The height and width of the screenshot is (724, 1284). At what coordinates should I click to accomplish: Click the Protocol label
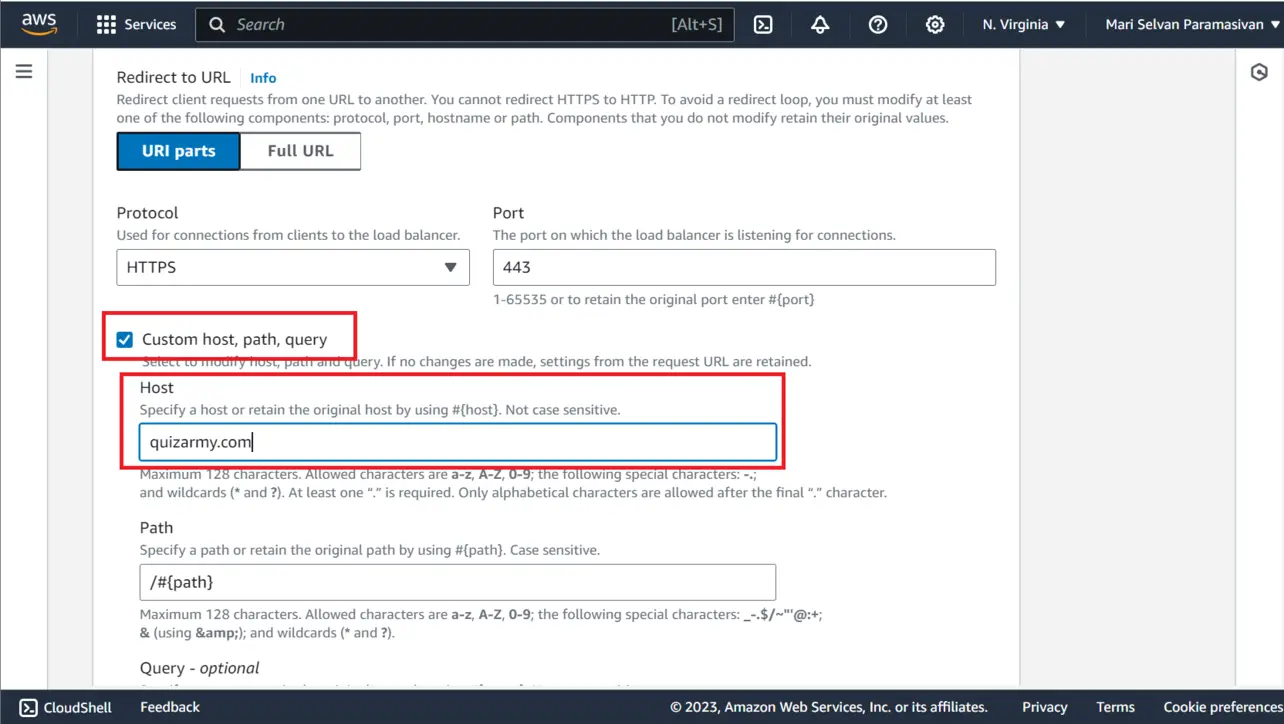[x=148, y=213]
